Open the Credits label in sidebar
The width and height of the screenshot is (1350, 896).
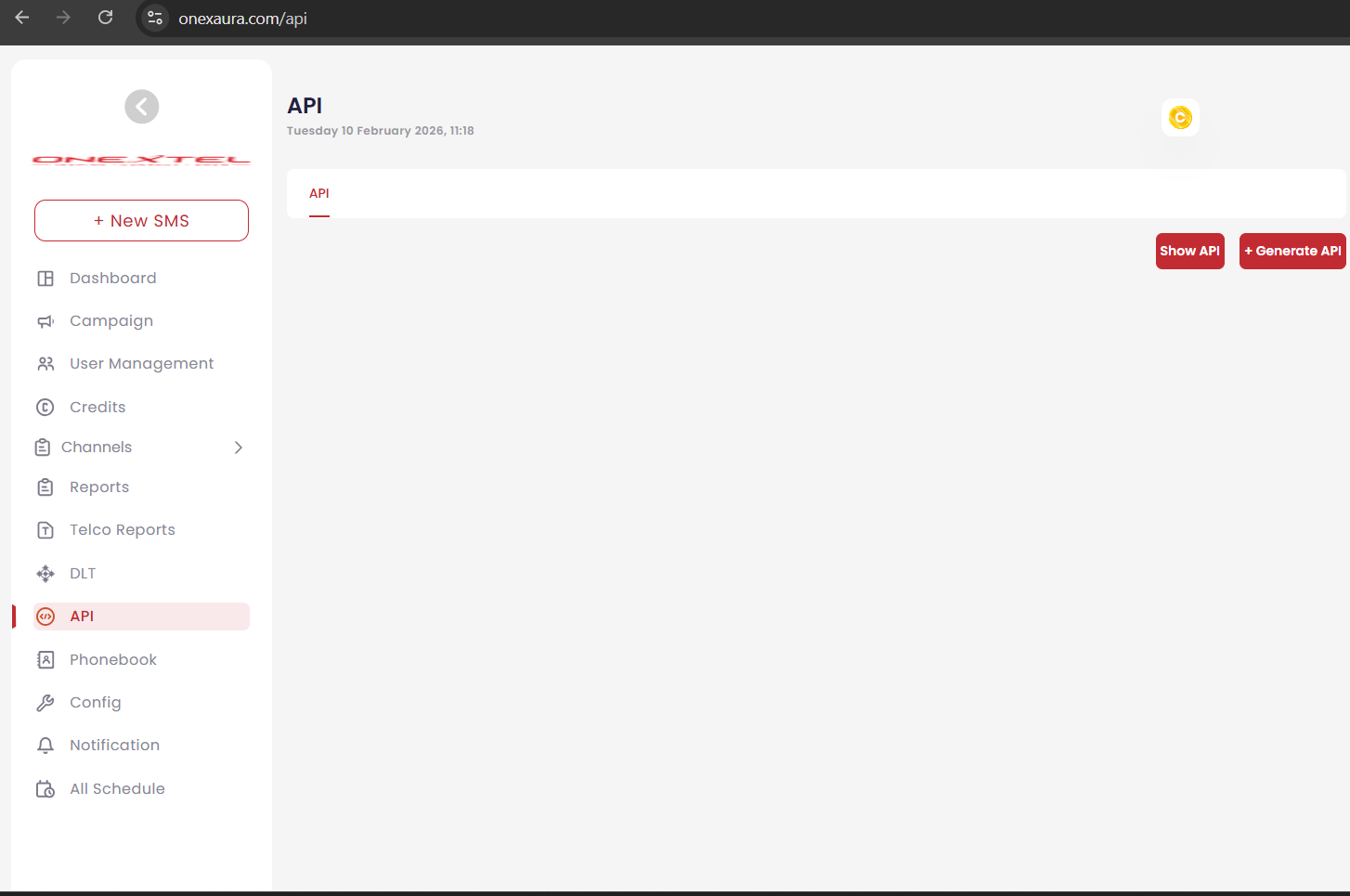click(x=97, y=408)
